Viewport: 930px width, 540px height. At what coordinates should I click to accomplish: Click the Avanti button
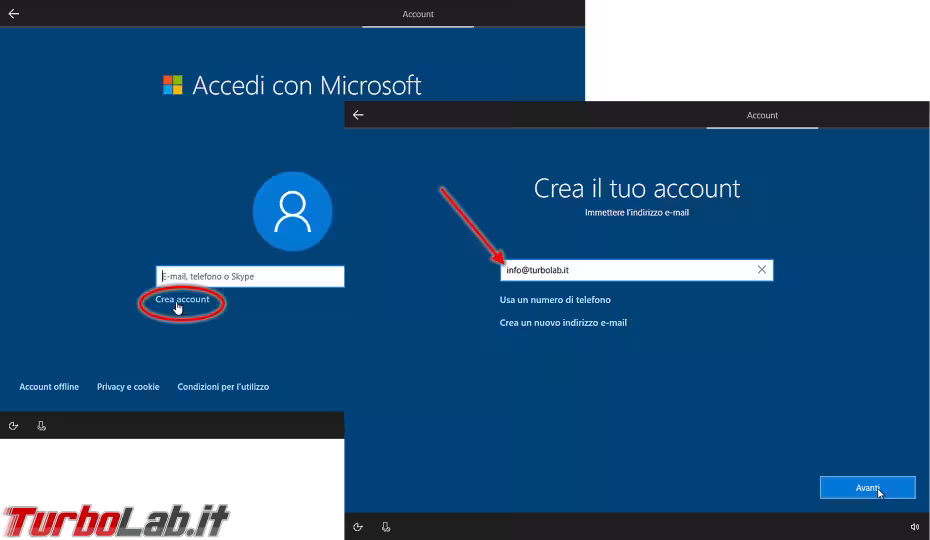coord(868,488)
